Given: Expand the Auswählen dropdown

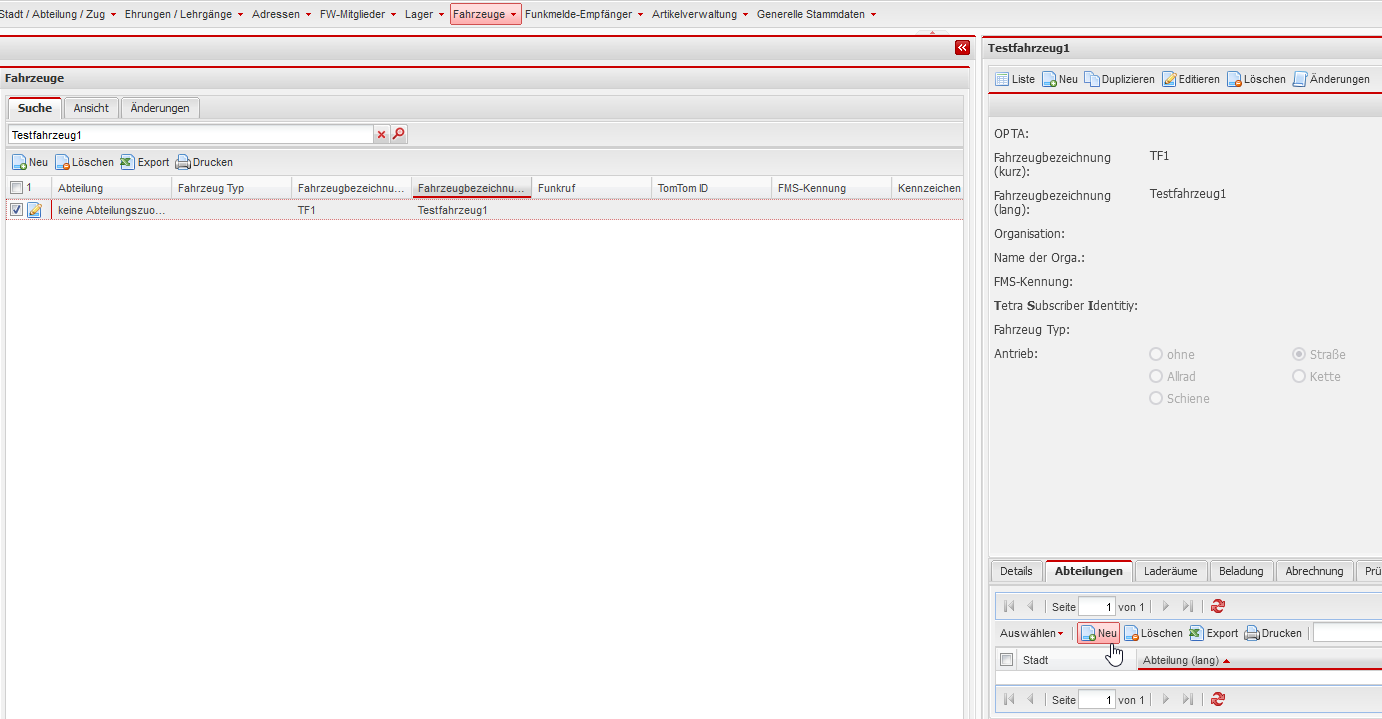Looking at the screenshot, I should (1031, 633).
